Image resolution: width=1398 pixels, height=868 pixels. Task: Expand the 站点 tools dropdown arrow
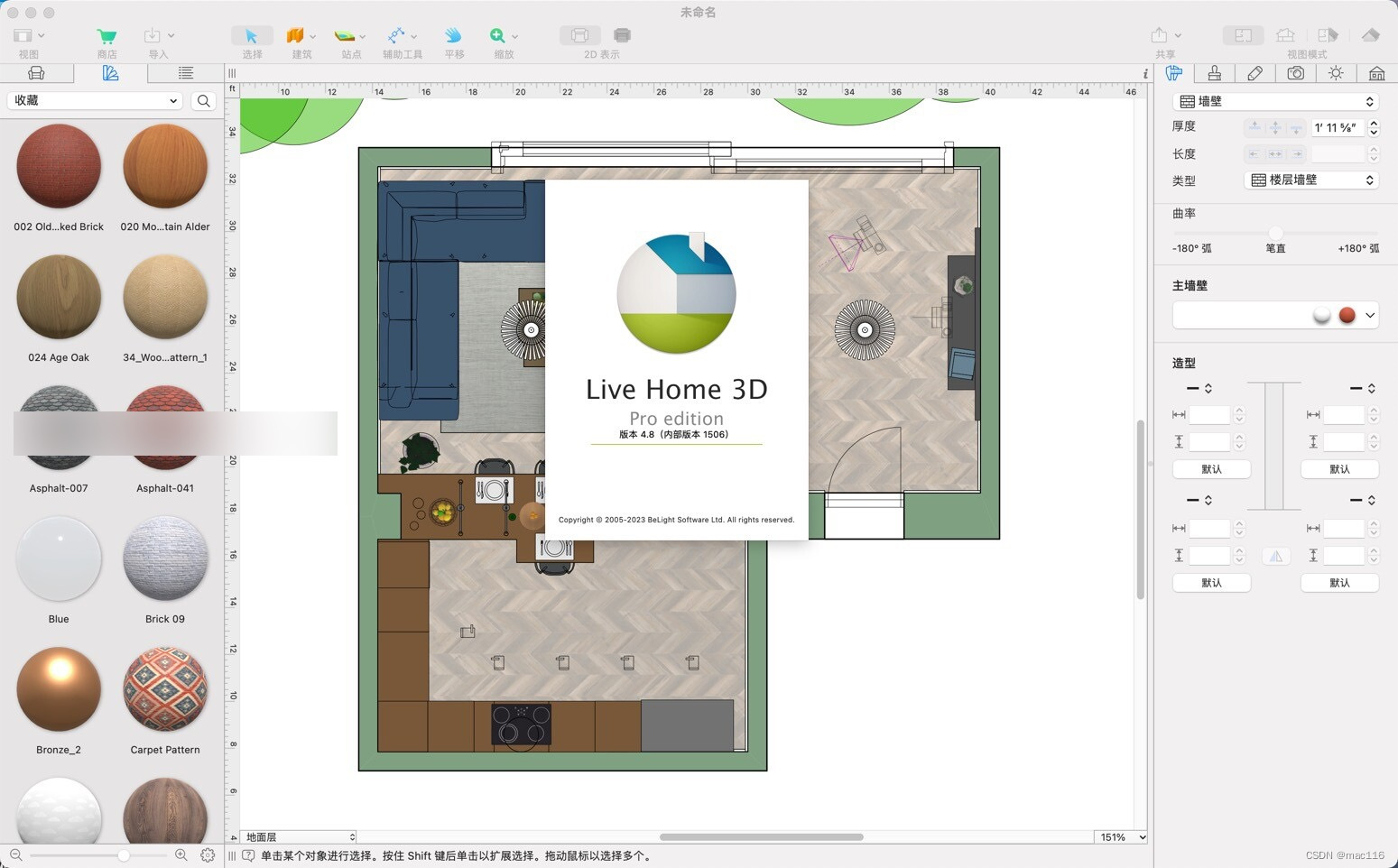pyautogui.click(x=363, y=37)
